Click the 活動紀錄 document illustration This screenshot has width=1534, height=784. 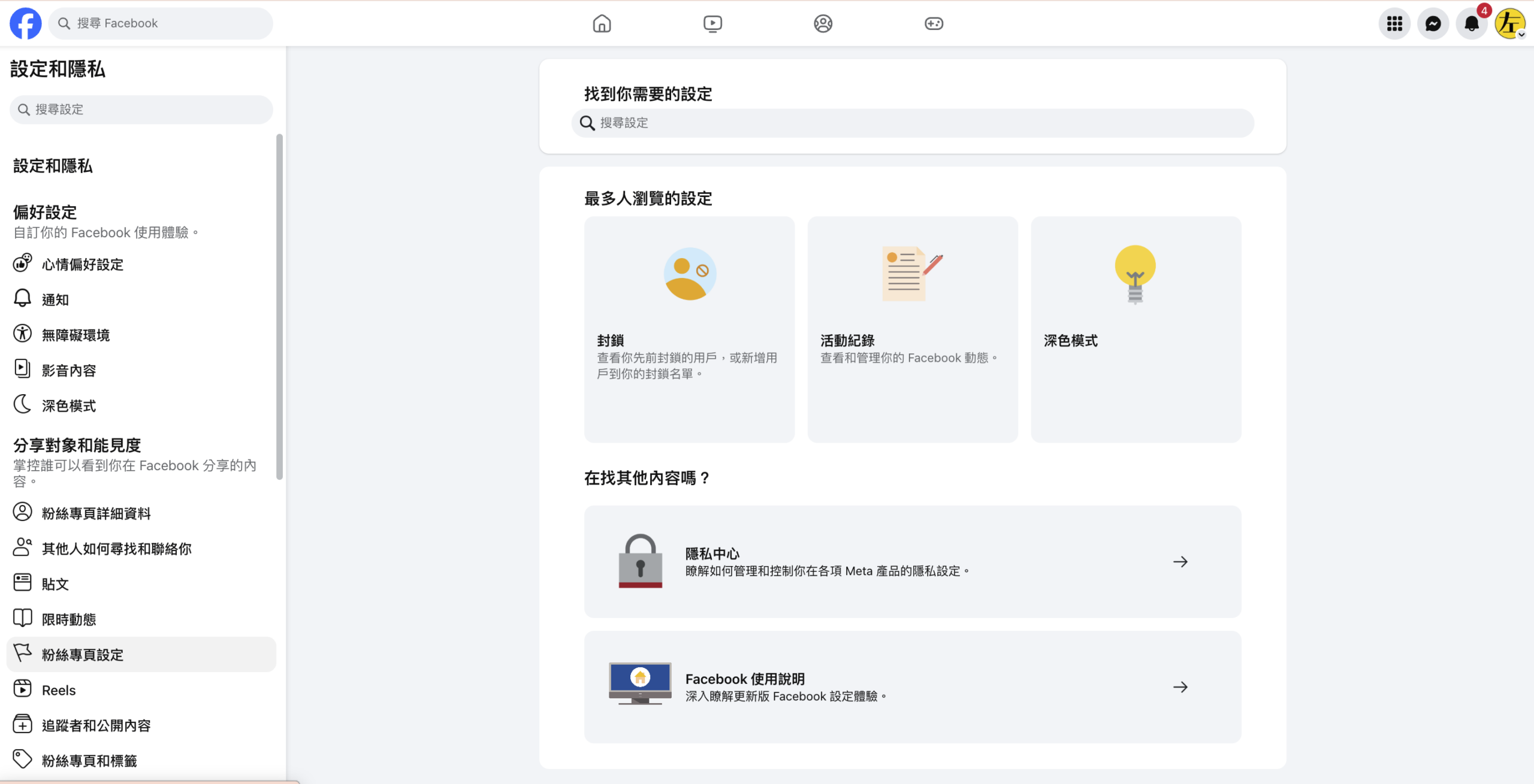pos(912,274)
